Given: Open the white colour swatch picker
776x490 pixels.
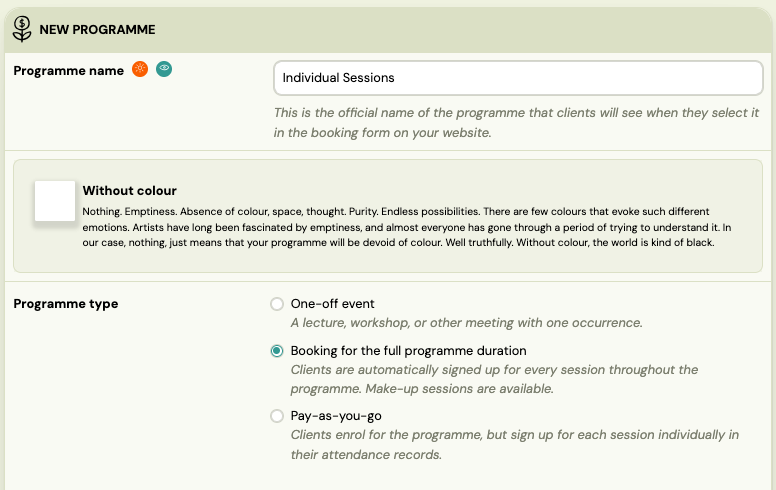Looking at the screenshot, I should pyautogui.click(x=55, y=201).
